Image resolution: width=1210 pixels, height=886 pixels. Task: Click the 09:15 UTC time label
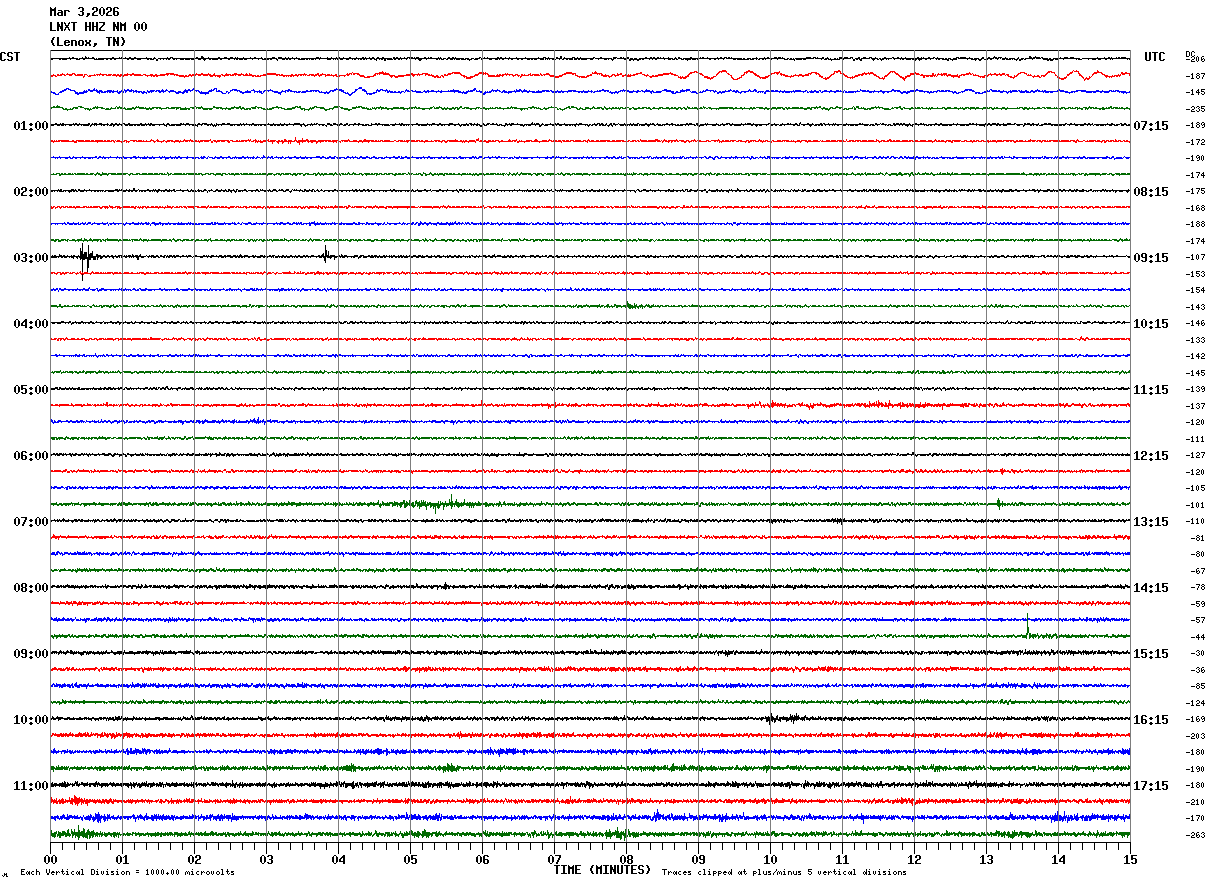tap(1151, 258)
